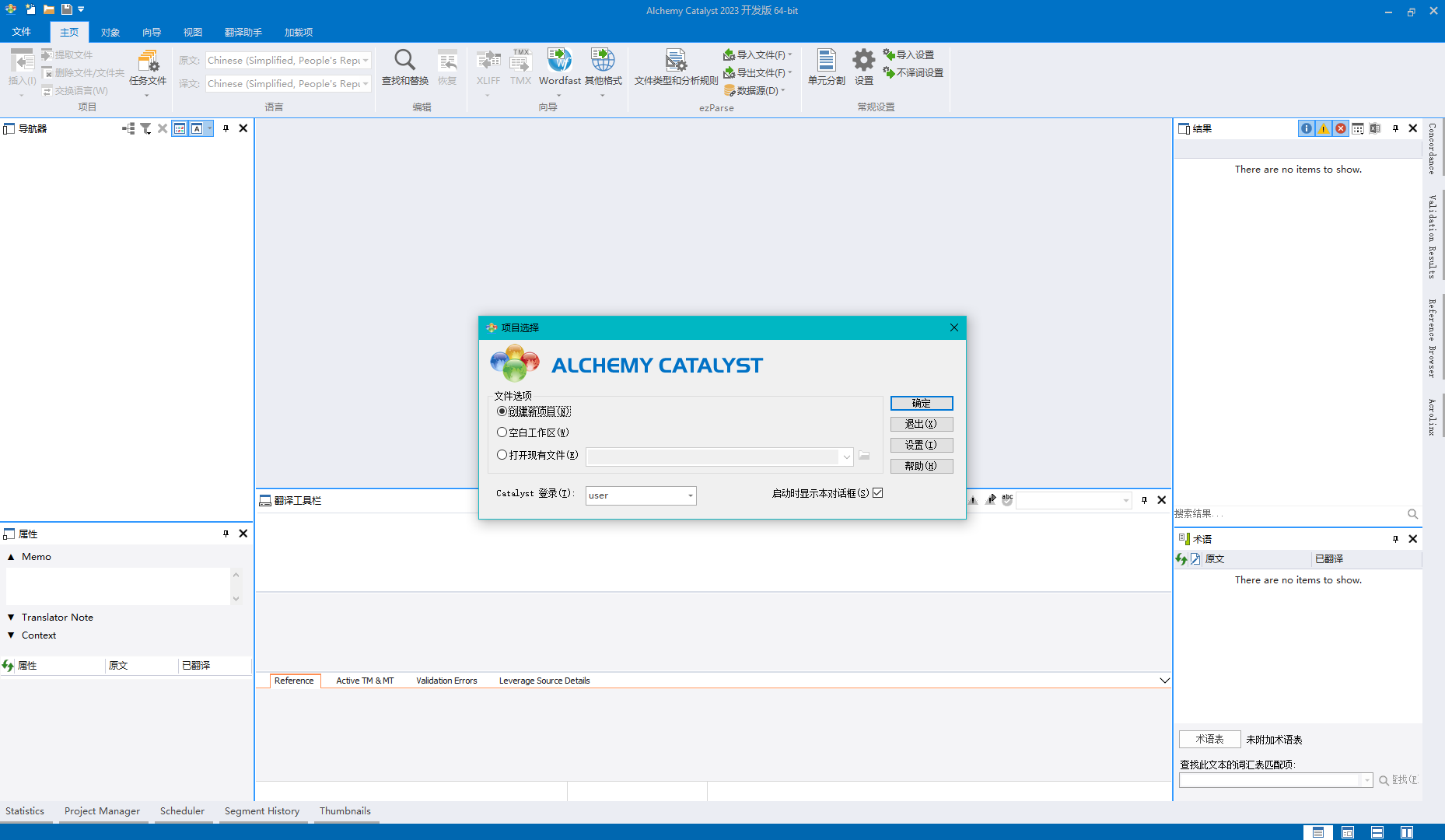
Task: Open 文件类型和分析规则 ezParse rules
Action: pyautogui.click(x=676, y=68)
